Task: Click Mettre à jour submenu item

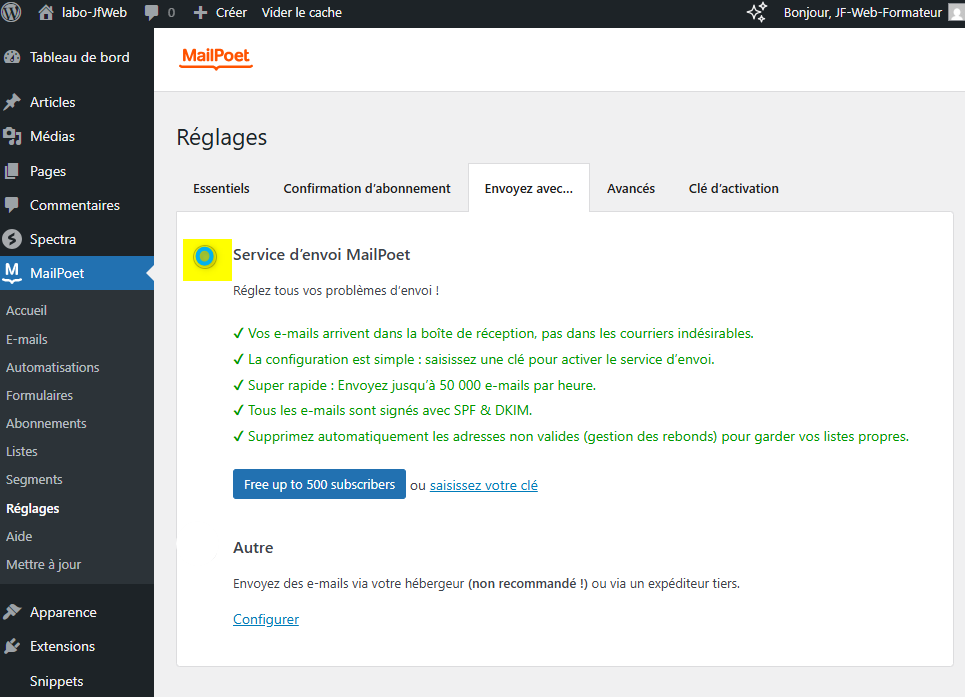Action: [44, 565]
